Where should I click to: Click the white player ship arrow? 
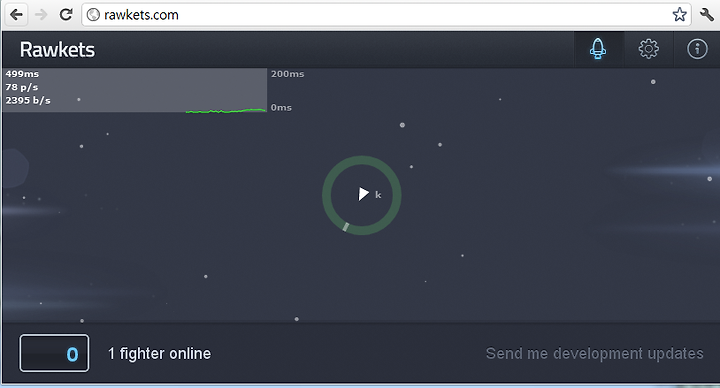coord(363,194)
